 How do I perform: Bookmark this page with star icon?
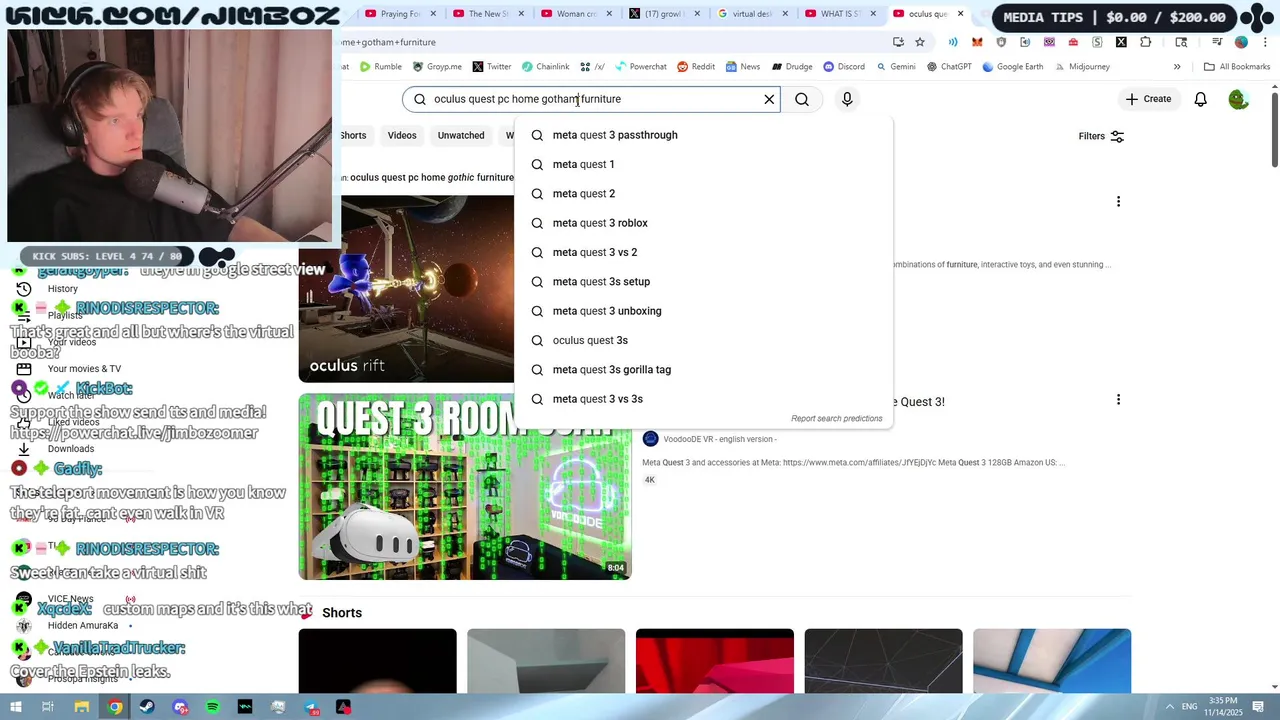pos(920,42)
